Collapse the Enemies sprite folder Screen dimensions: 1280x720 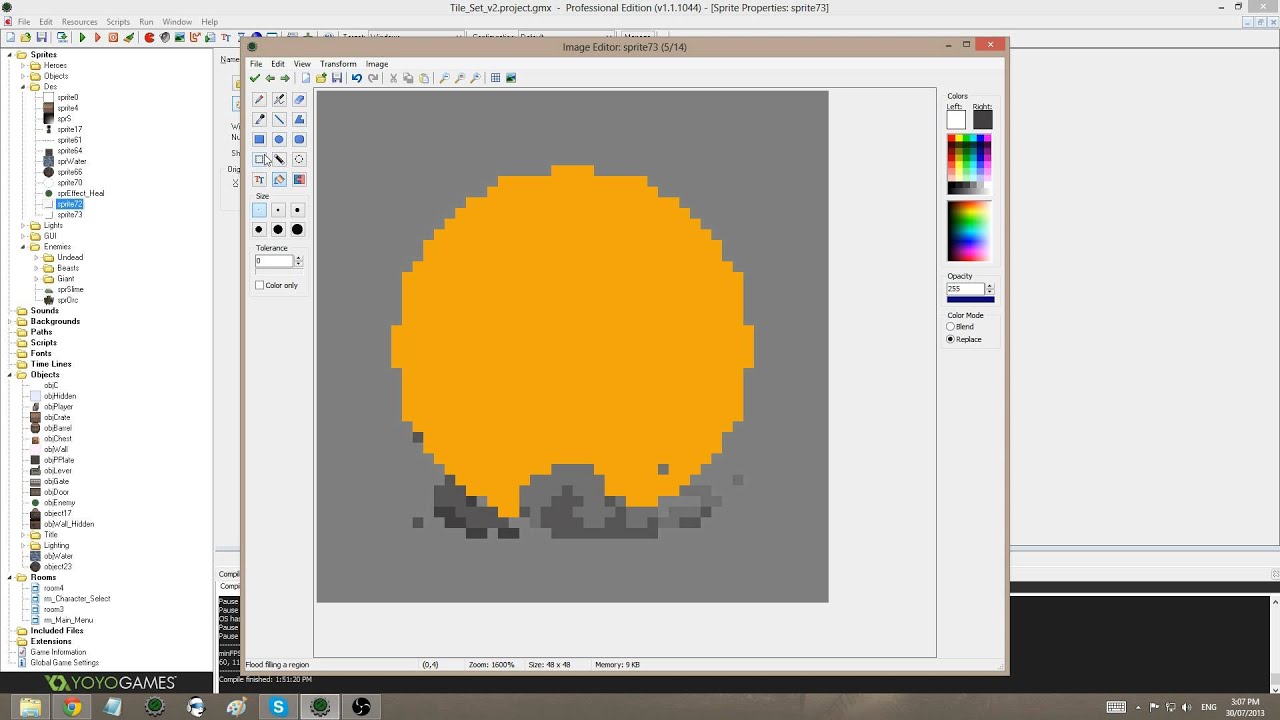pyautogui.click(x=23, y=247)
